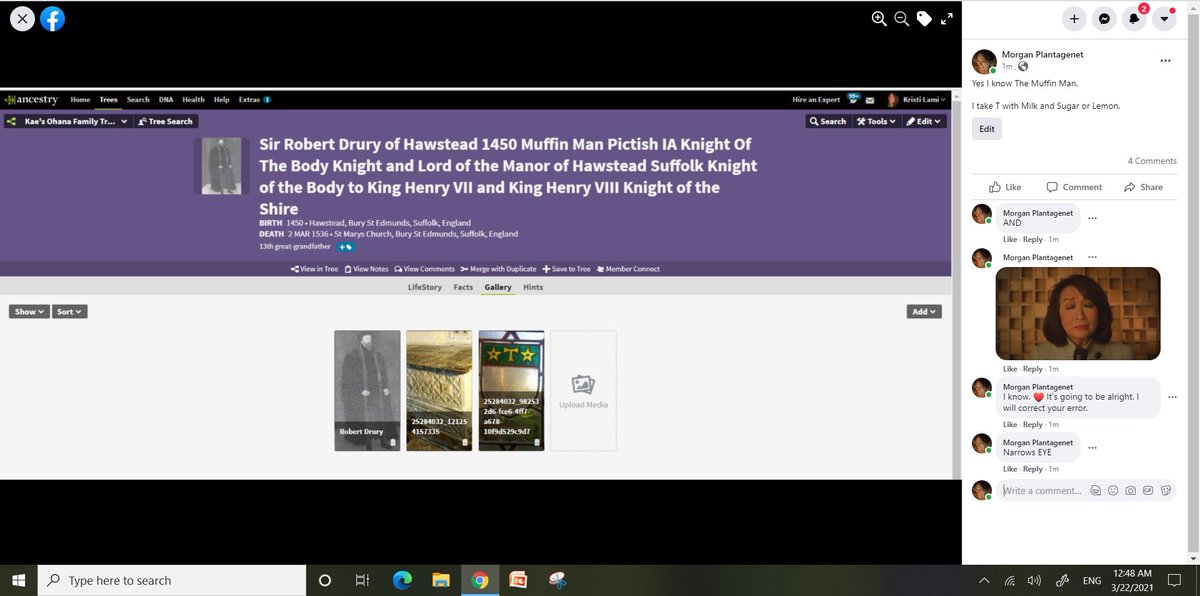
Task: Zoom in on the photo
Action: 879,18
